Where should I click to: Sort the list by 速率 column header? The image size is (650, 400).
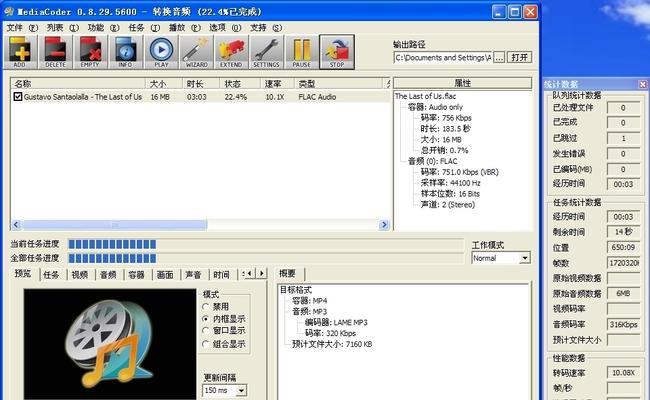tap(277, 84)
